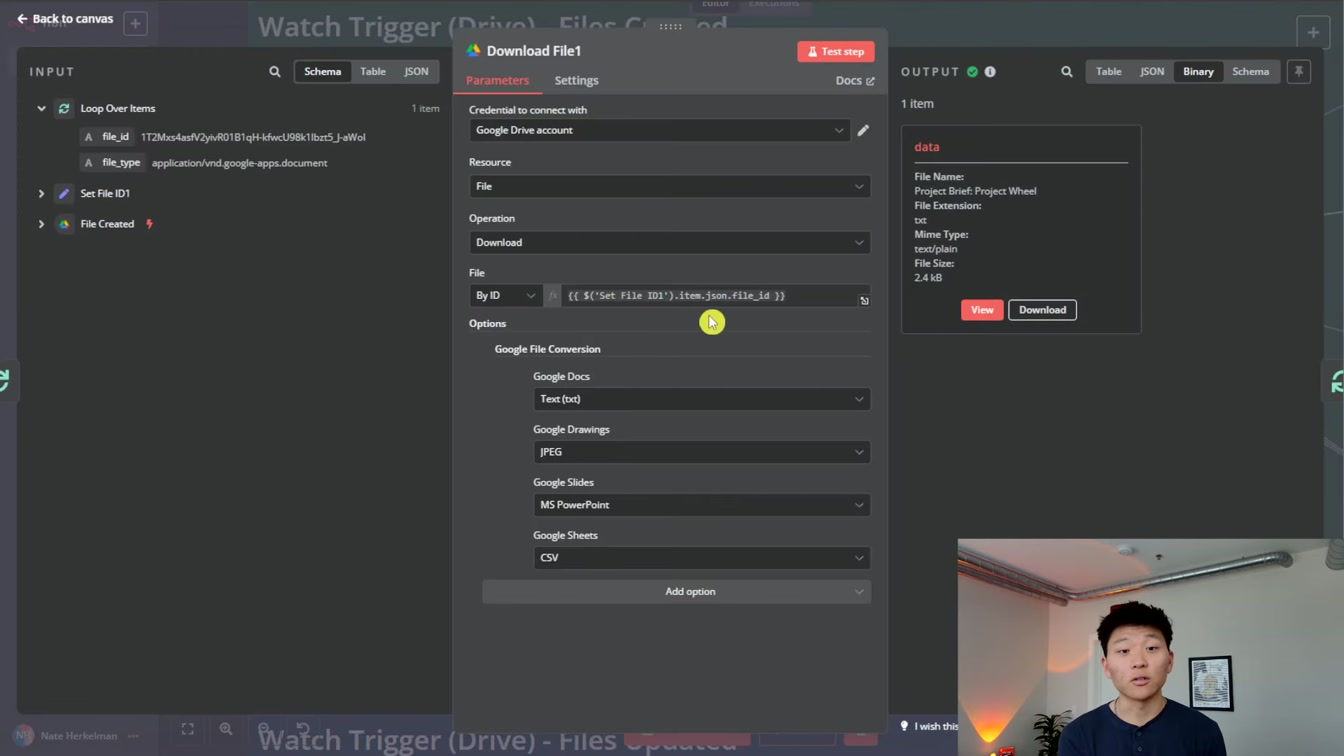Click the left edge refresh arrows icon
Screen dimensions: 1344x756
pos(5,380)
